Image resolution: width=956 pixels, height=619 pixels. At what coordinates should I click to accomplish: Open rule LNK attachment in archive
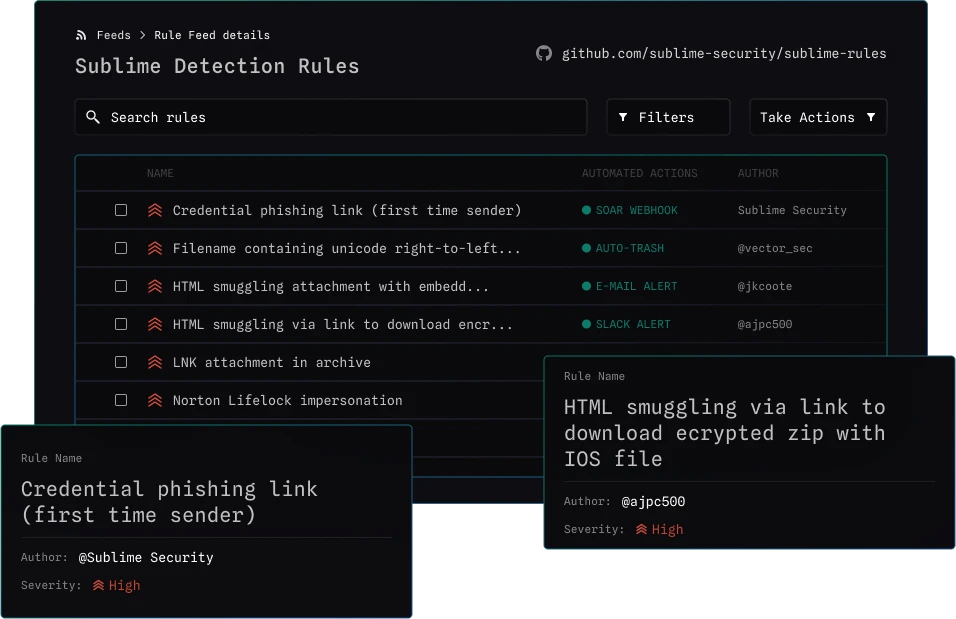(x=271, y=362)
